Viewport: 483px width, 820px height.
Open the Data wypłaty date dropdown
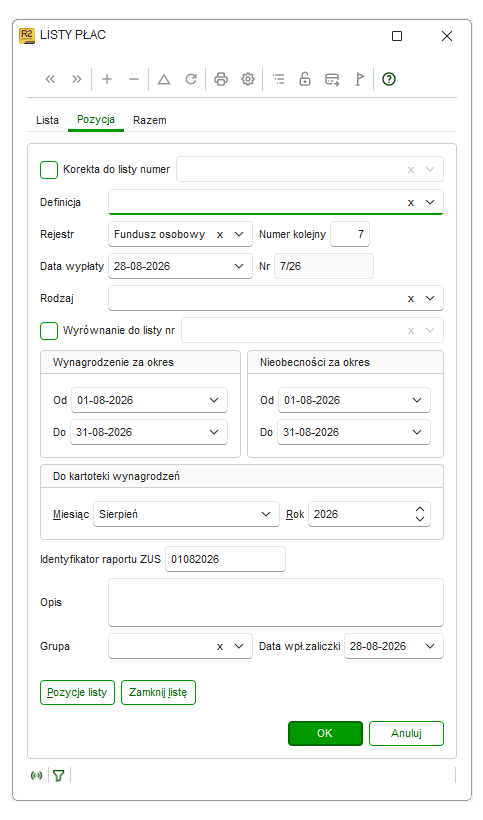(239, 266)
